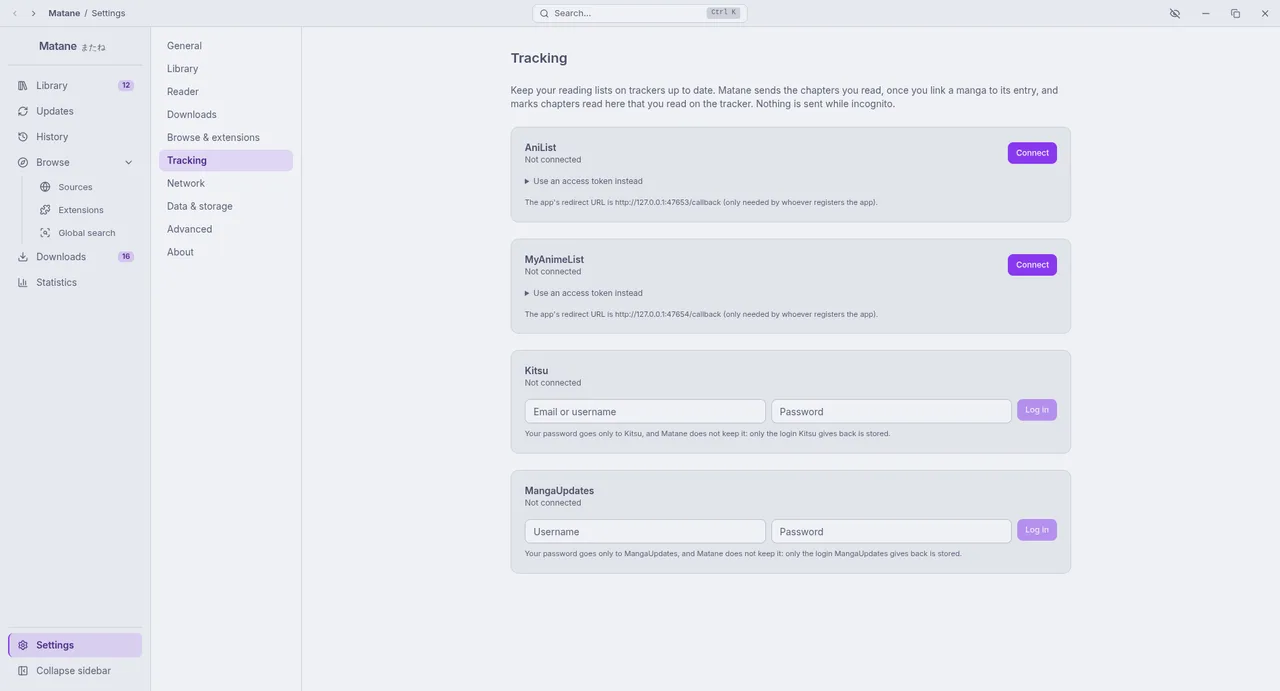The width and height of the screenshot is (1280, 691).
Task: Open Sources under Browse
Action: 87,187
